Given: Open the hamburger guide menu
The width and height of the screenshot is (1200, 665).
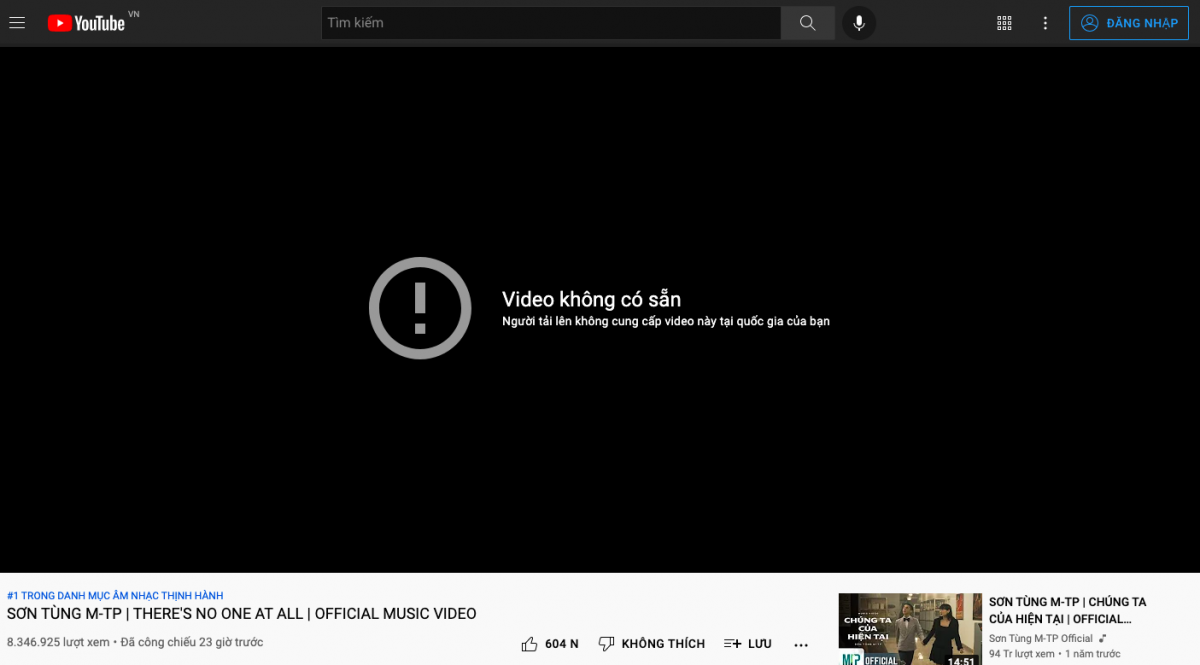Looking at the screenshot, I should 17,23.
